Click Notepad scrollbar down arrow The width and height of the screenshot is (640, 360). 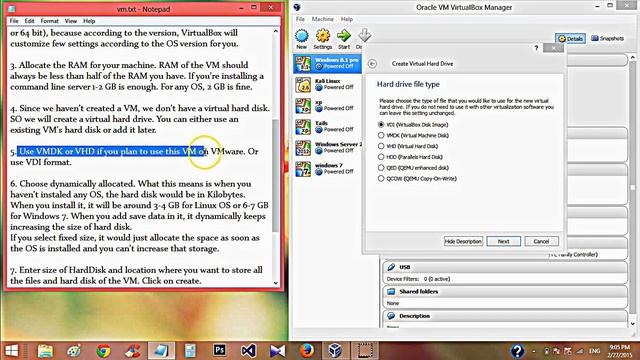click(x=276, y=282)
